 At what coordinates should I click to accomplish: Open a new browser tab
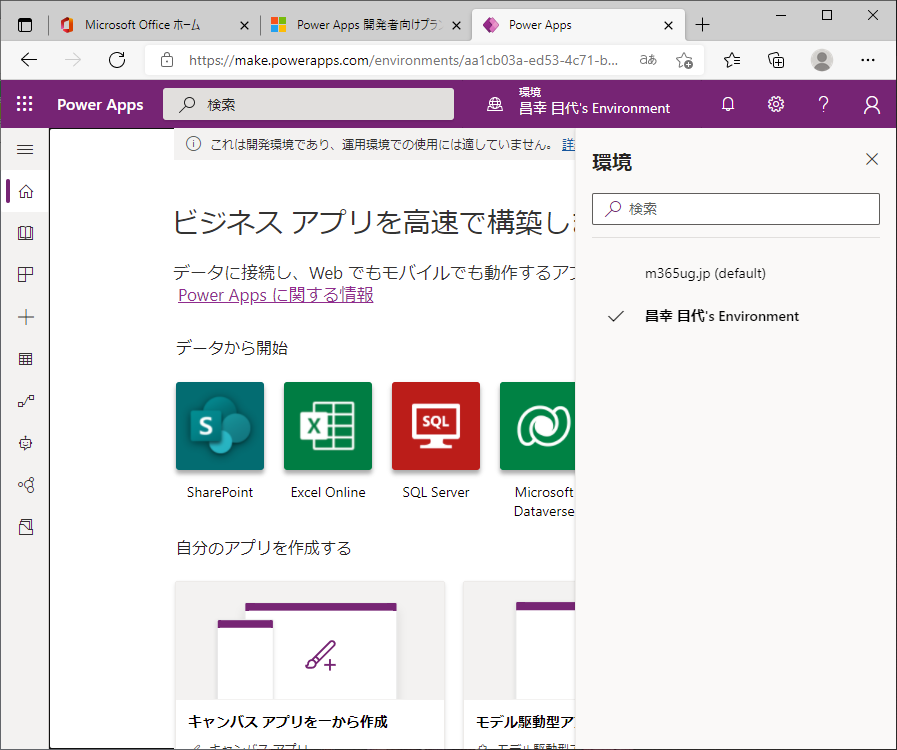pos(702,25)
